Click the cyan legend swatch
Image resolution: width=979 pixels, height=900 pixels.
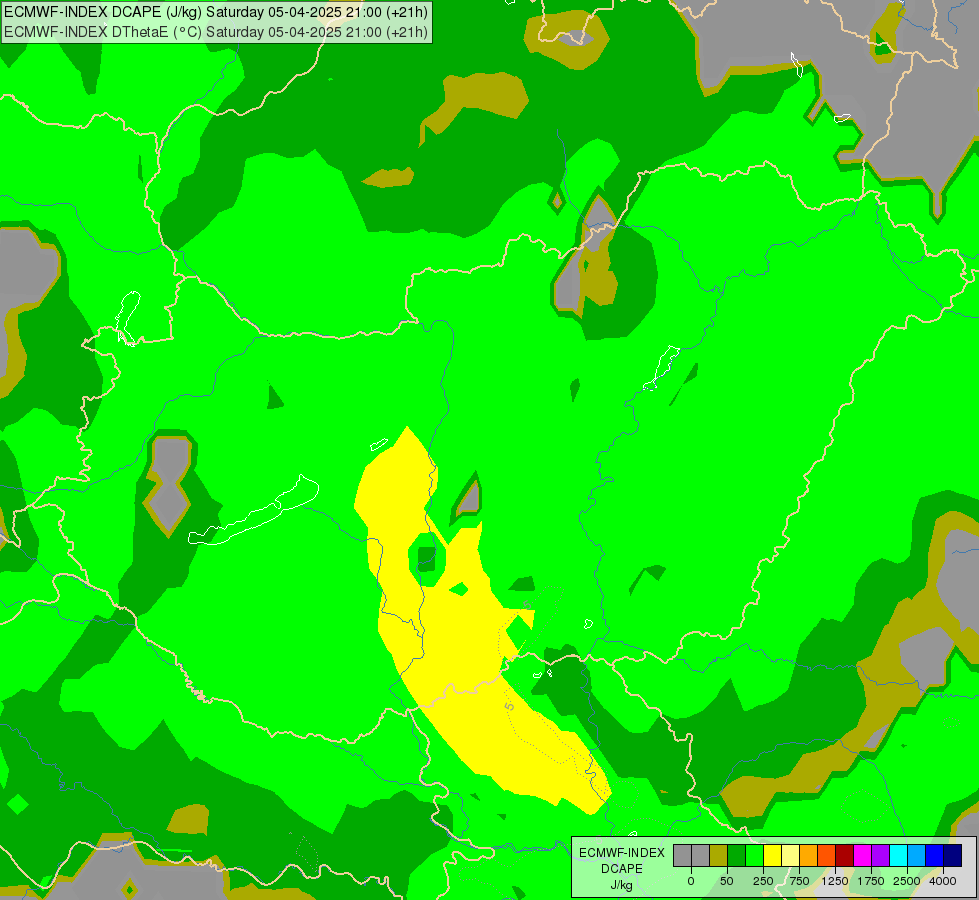pyautogui.click(x=898, y=855)
